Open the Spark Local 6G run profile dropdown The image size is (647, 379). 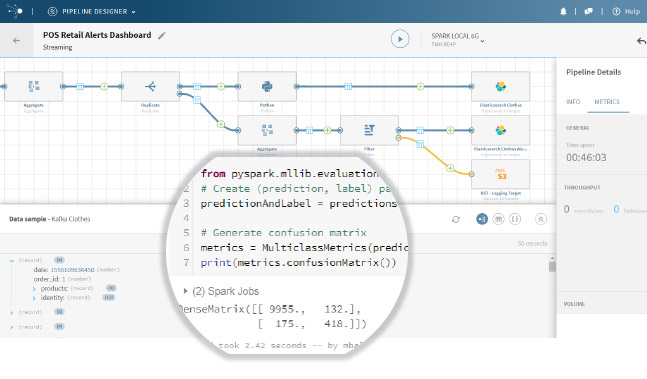coord(458,40)
